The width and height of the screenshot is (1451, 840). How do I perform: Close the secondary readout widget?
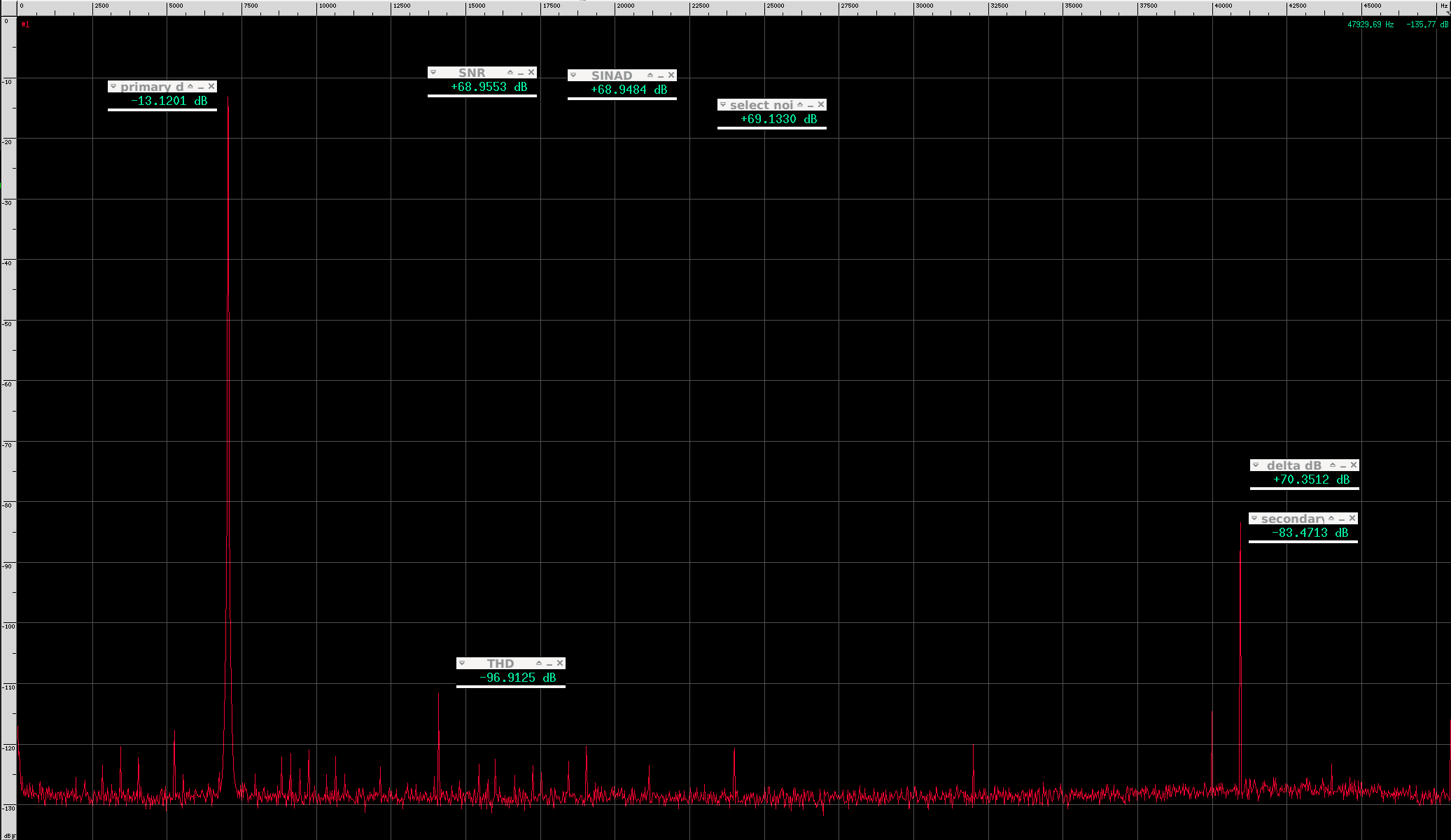click(1352, 519)
